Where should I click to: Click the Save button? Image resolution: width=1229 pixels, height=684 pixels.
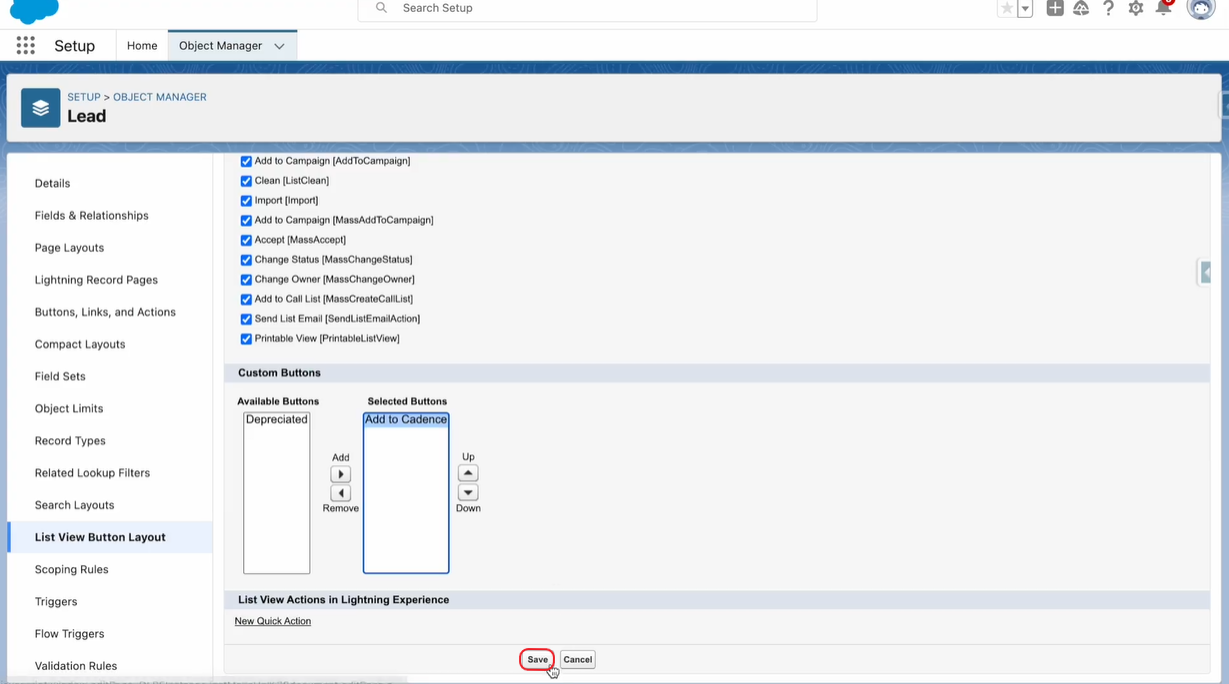pyautogui.click(x=537, y=659)
